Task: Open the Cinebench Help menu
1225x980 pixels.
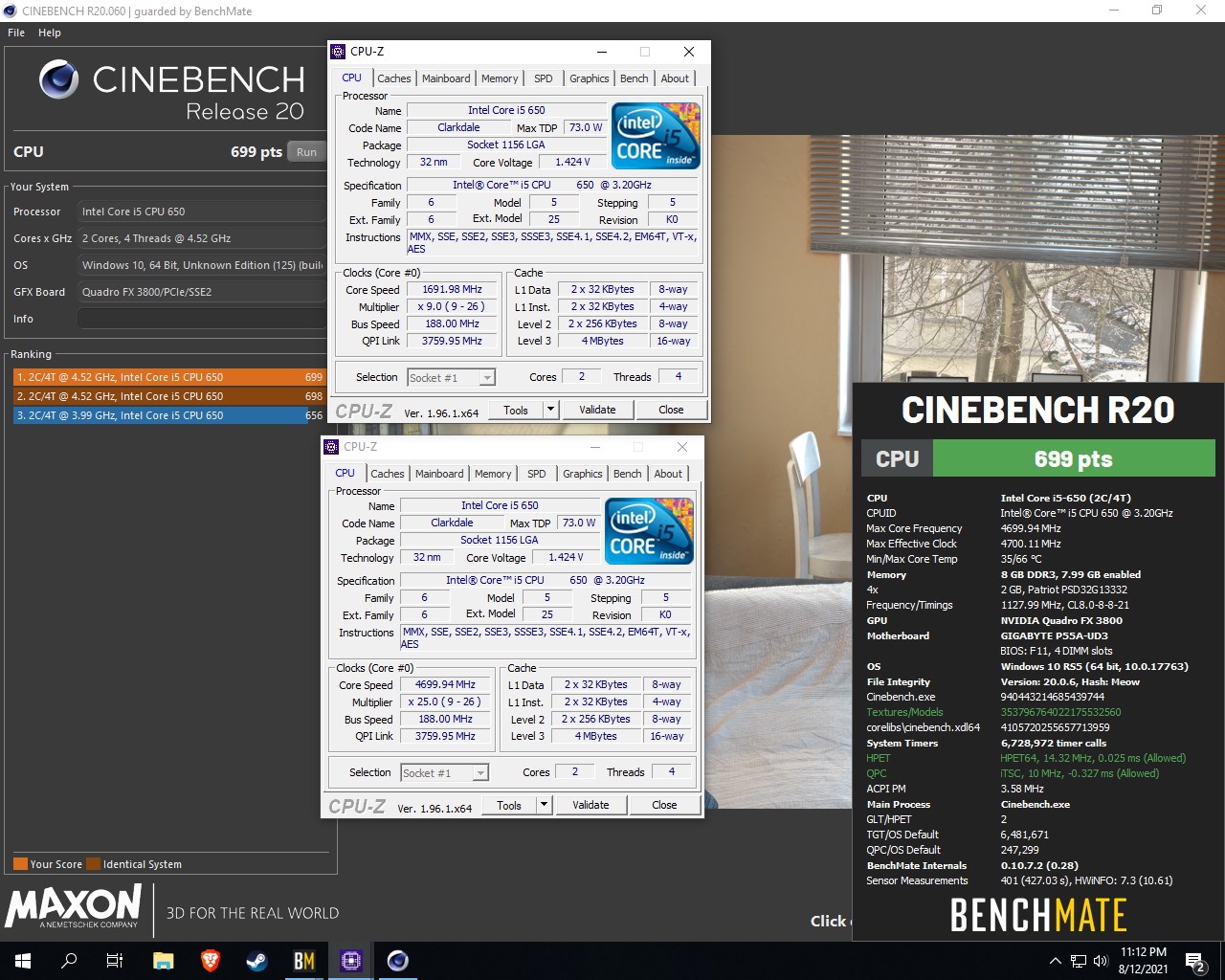Action: coord(50,33)
